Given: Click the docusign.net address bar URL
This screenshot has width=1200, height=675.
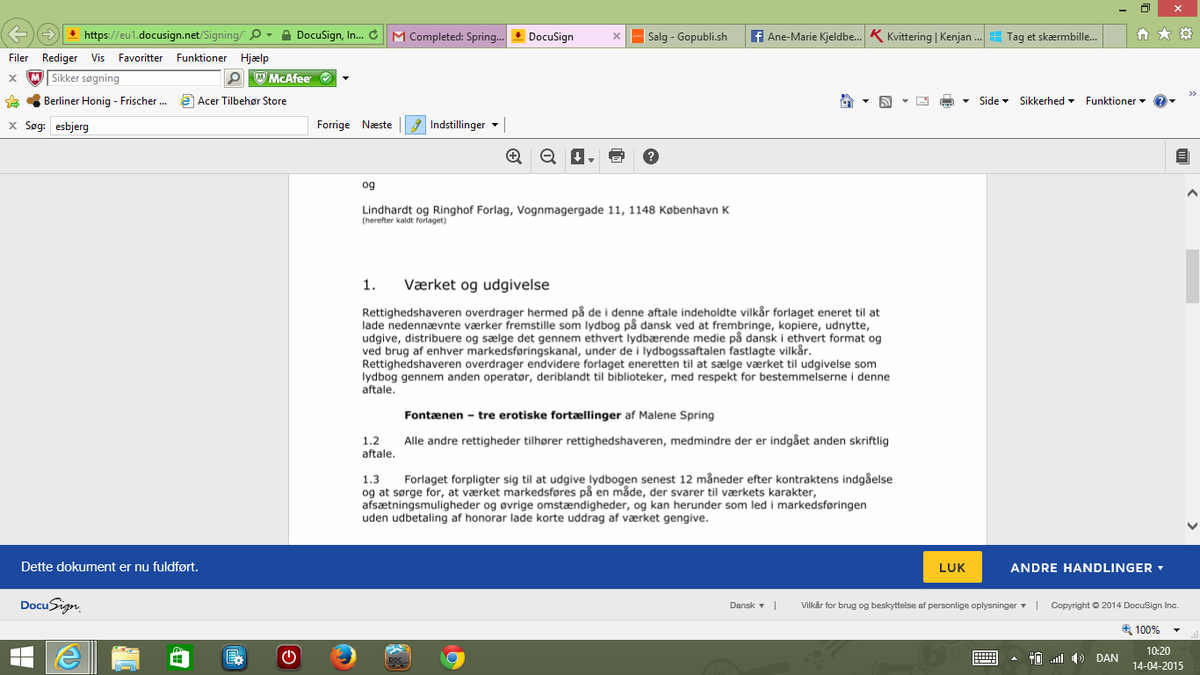Looking at the screenshot, I should 165,34.
